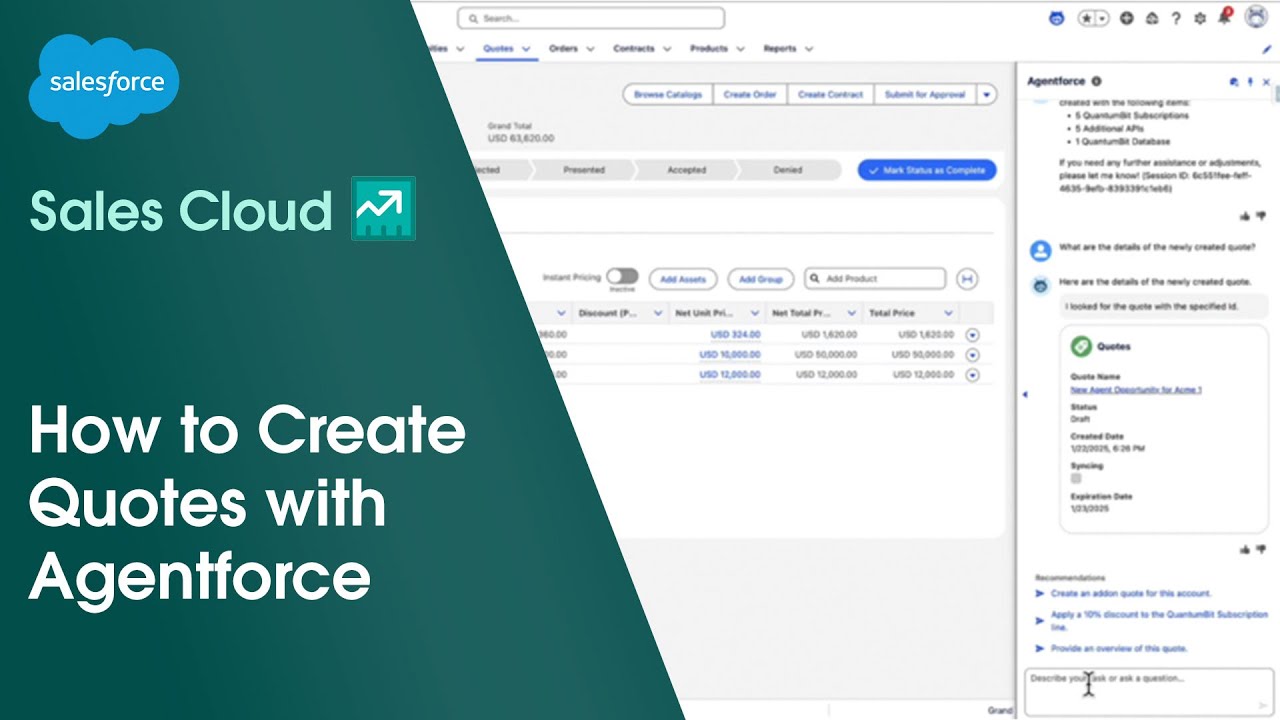Screen dimensions: 1280x720
Task: Switch to the Orders tab
Action: (x=563, y=48)
